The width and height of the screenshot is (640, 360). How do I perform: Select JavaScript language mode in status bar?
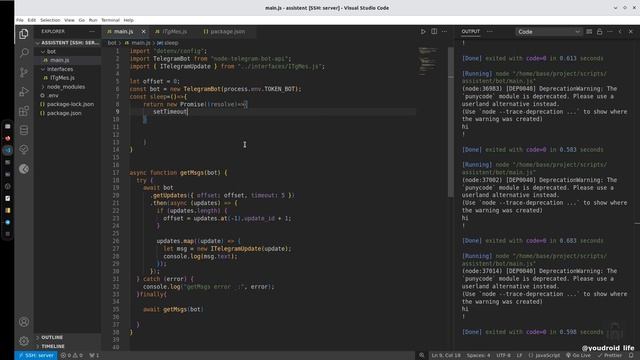pos(544,356)
